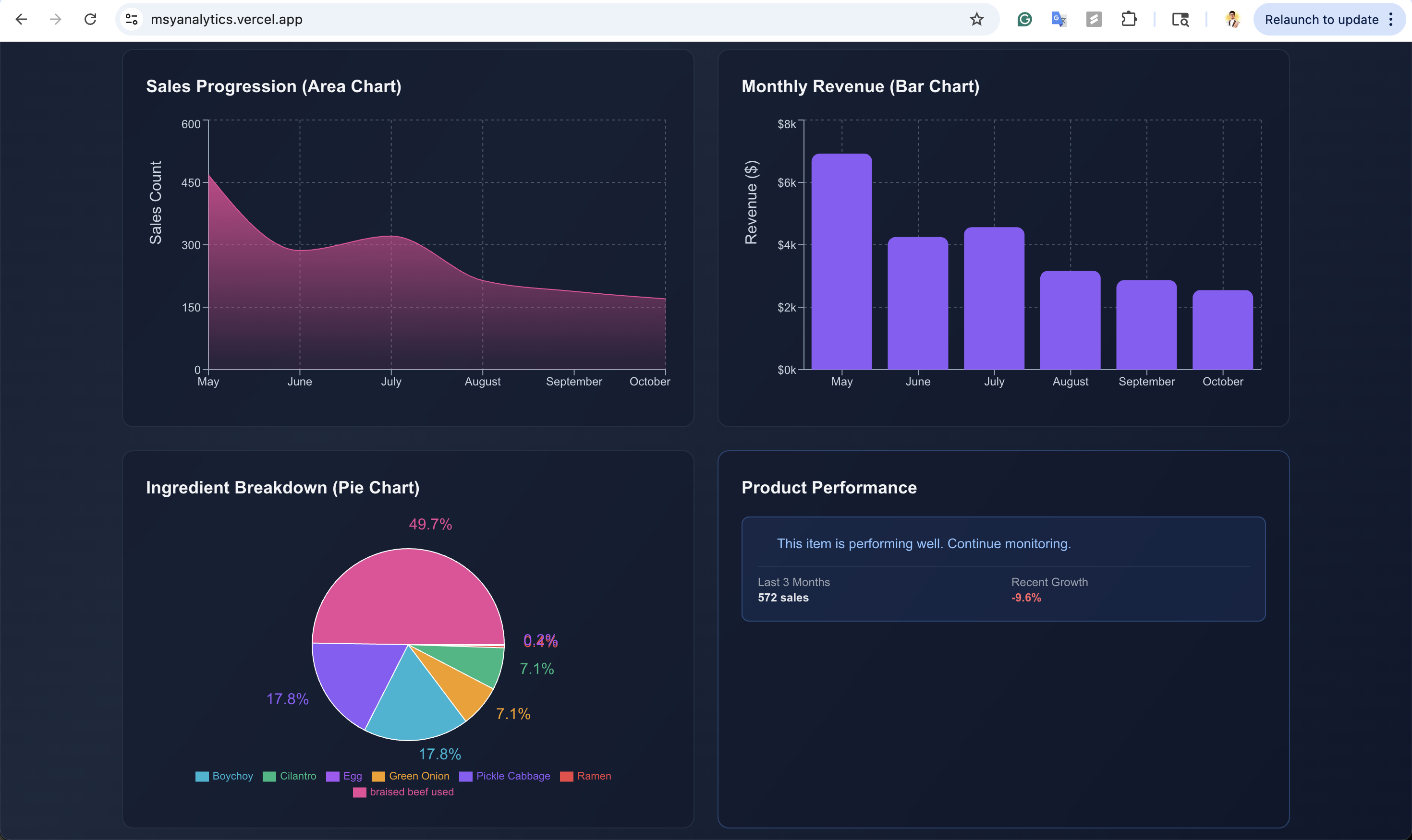Click the Relaunch to update button
The height and width of the screenshot is (840, 1412).
1321,19
